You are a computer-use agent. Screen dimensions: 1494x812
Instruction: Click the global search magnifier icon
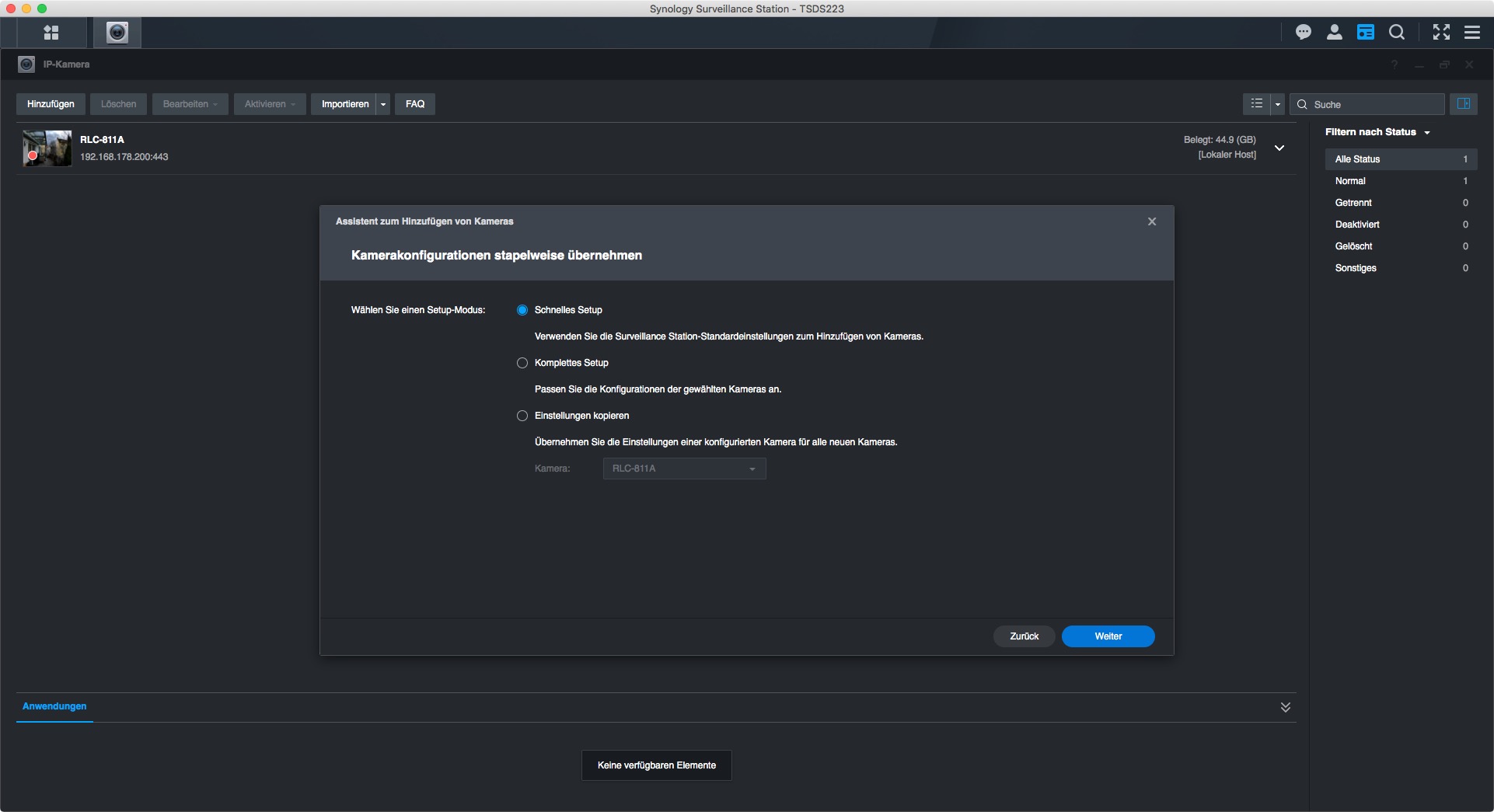(x=1397, y=32)
